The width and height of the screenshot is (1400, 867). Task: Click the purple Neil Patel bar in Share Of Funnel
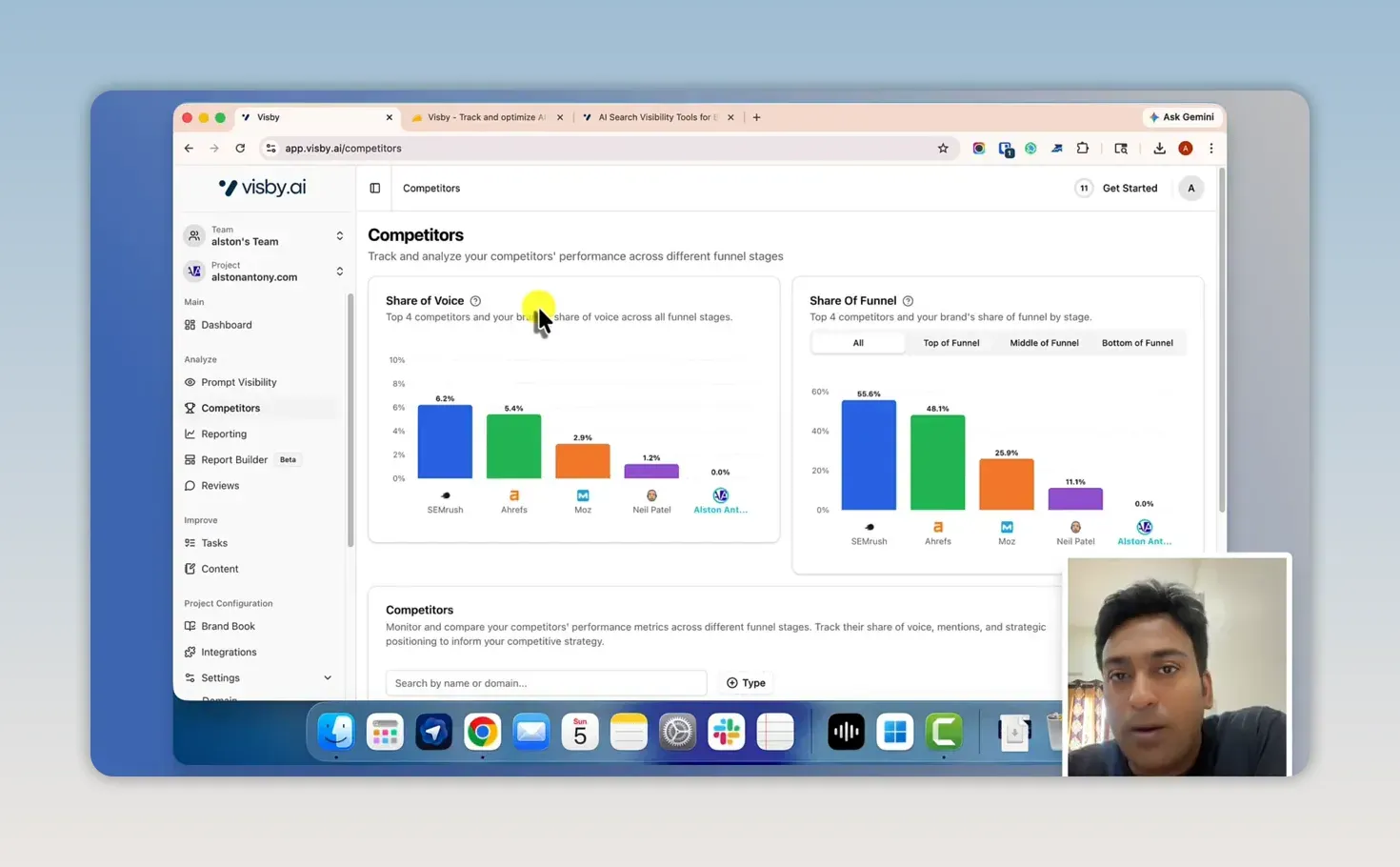1075,499
